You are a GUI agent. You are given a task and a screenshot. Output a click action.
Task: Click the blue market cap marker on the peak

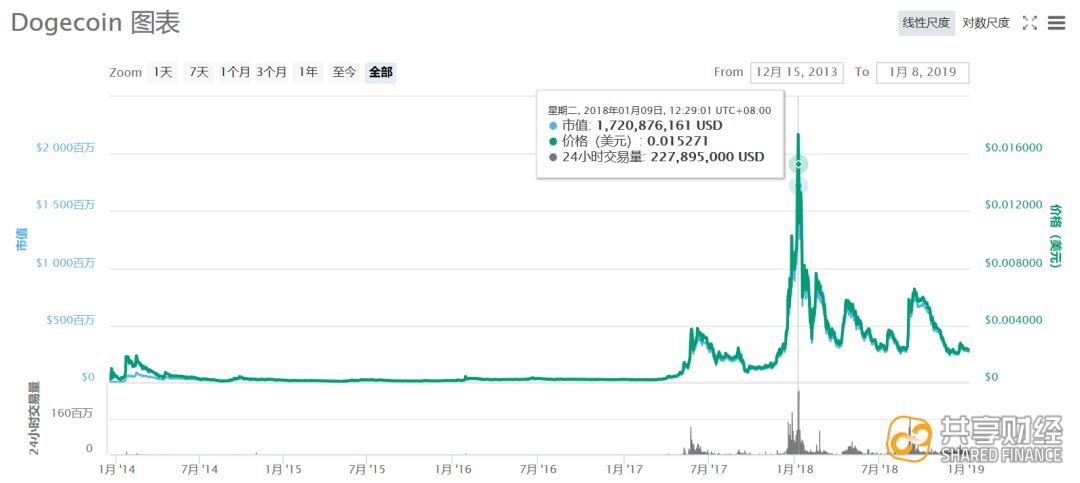click(798, 186)
